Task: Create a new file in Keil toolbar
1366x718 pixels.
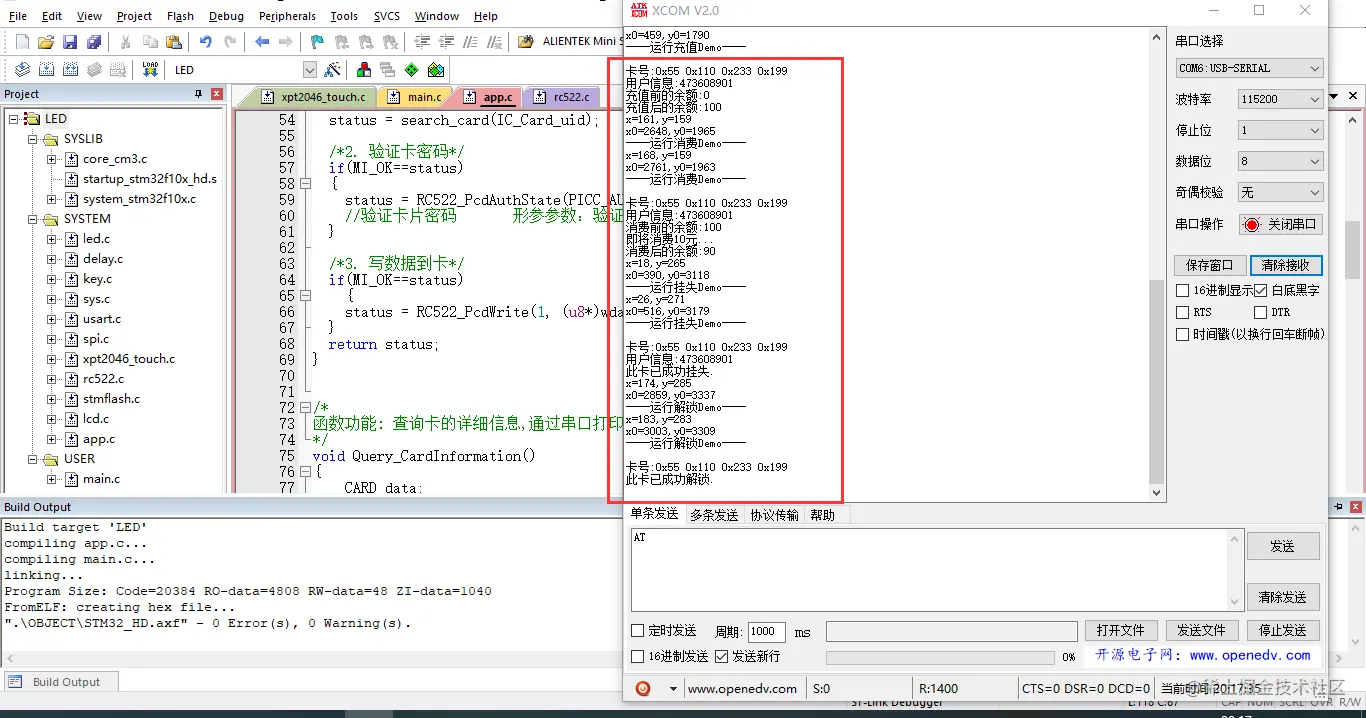Action: tap(22, 42)
